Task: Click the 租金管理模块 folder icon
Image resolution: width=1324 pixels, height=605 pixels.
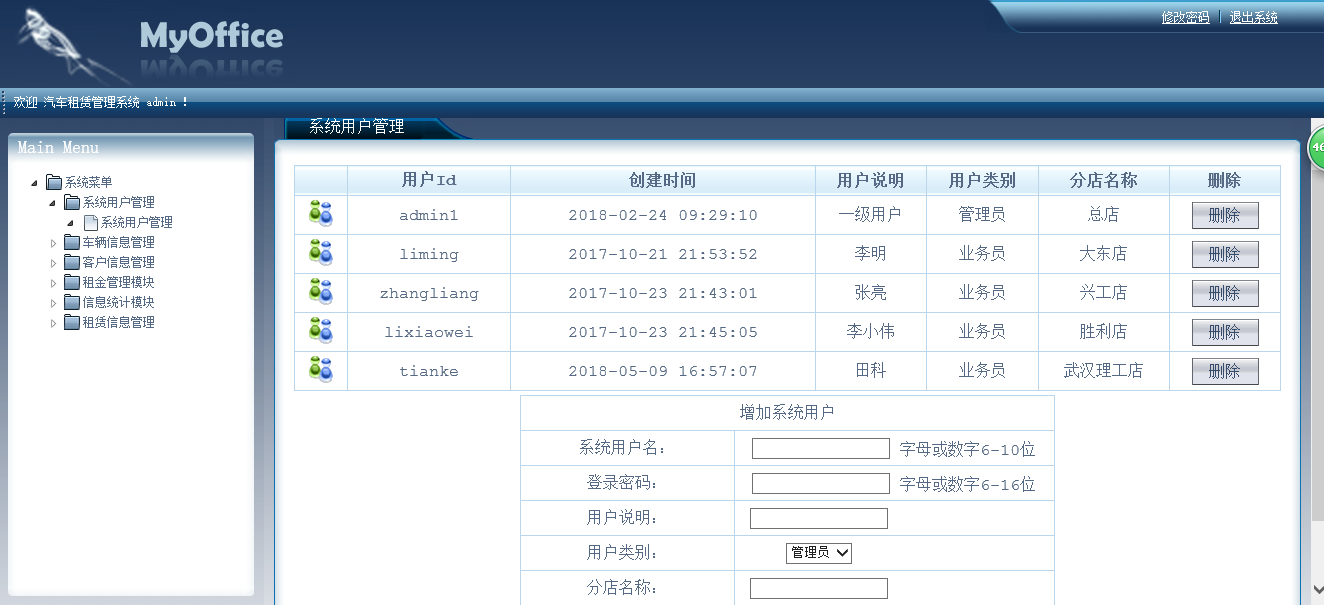Action: 72,282
